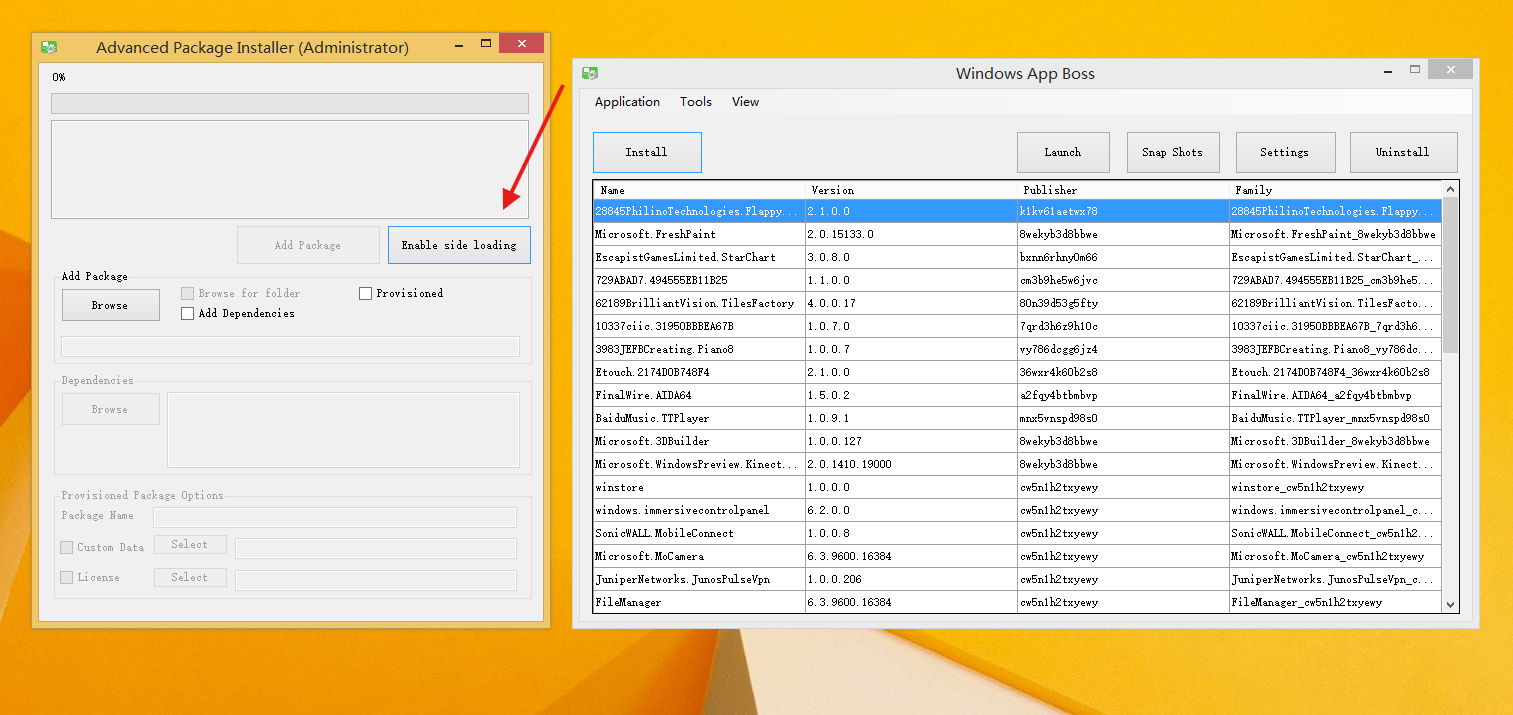Select the Microsoft.3DBuilder row
Image resolution: width=1513 pixels, height=715 pixels.
(1018, 441)
